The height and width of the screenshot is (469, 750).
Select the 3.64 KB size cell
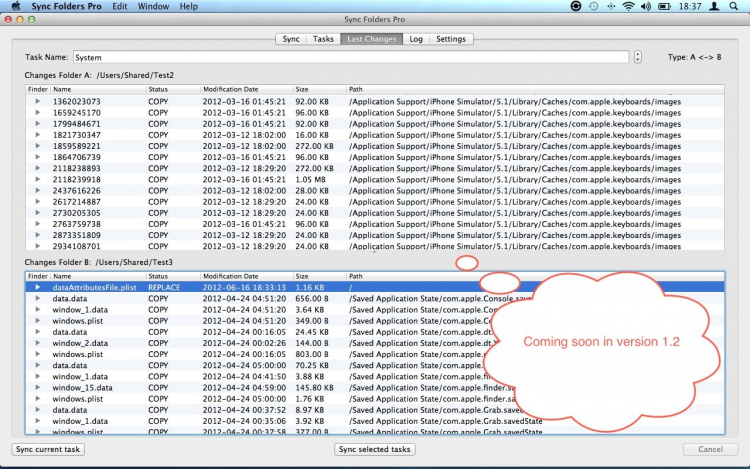point(309,309)
